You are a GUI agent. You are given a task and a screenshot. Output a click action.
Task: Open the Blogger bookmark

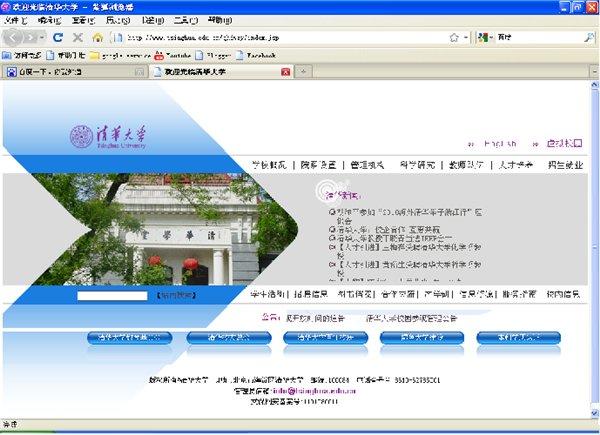pos(213,55)
